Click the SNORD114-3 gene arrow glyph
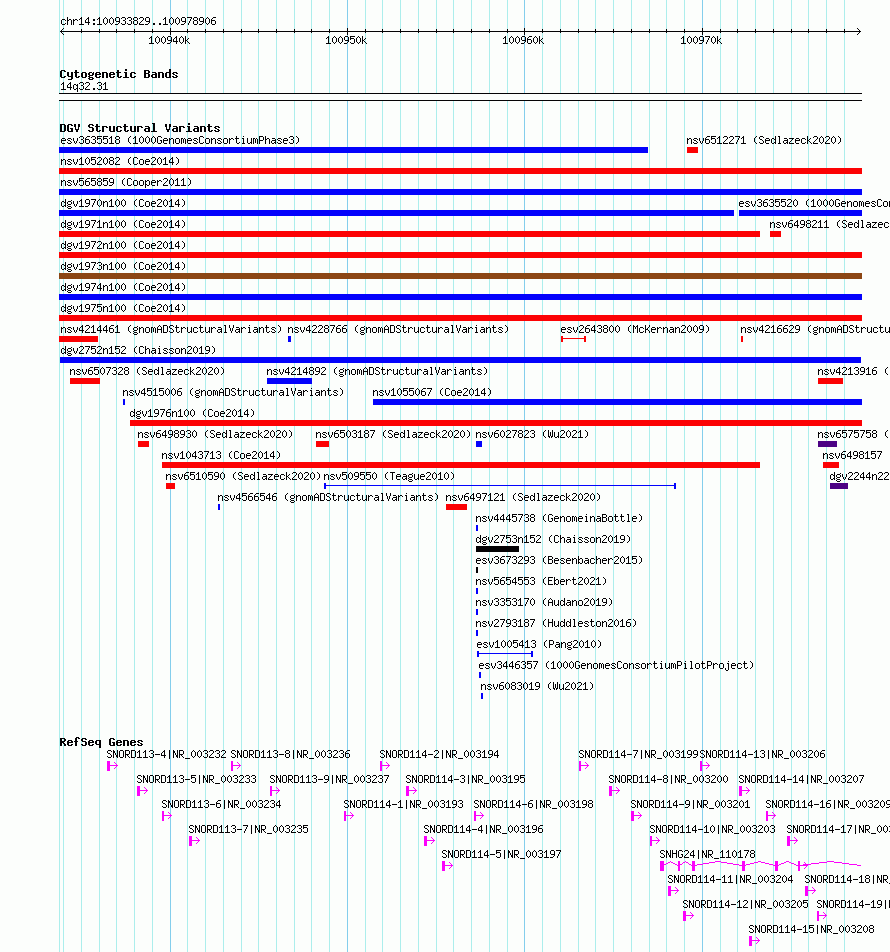Screen dimensions: 890x952 coord(412,791)
